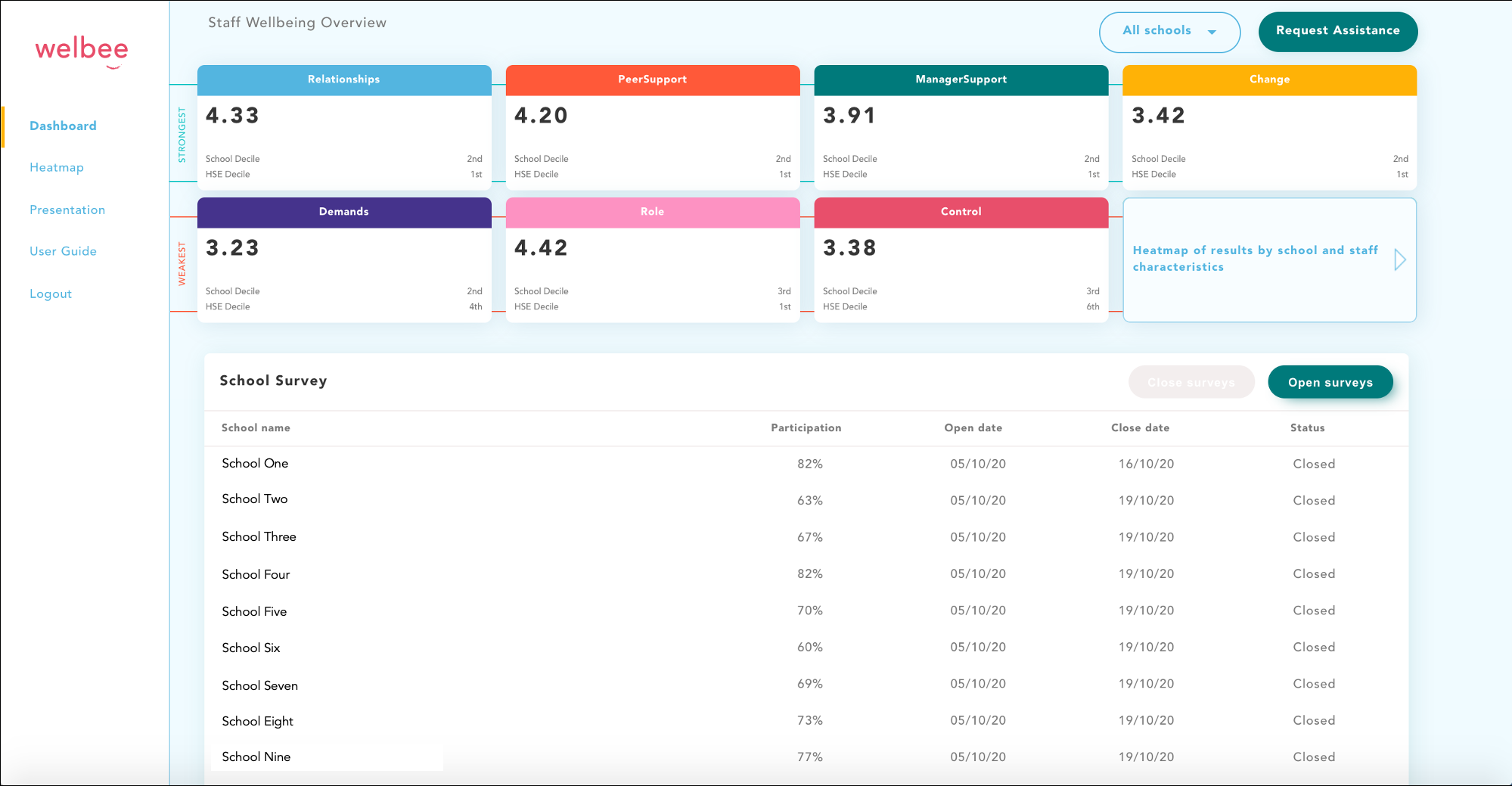Open the Dashboard menu item
This screenshot has width=1512, height=786.
point(63,126)
